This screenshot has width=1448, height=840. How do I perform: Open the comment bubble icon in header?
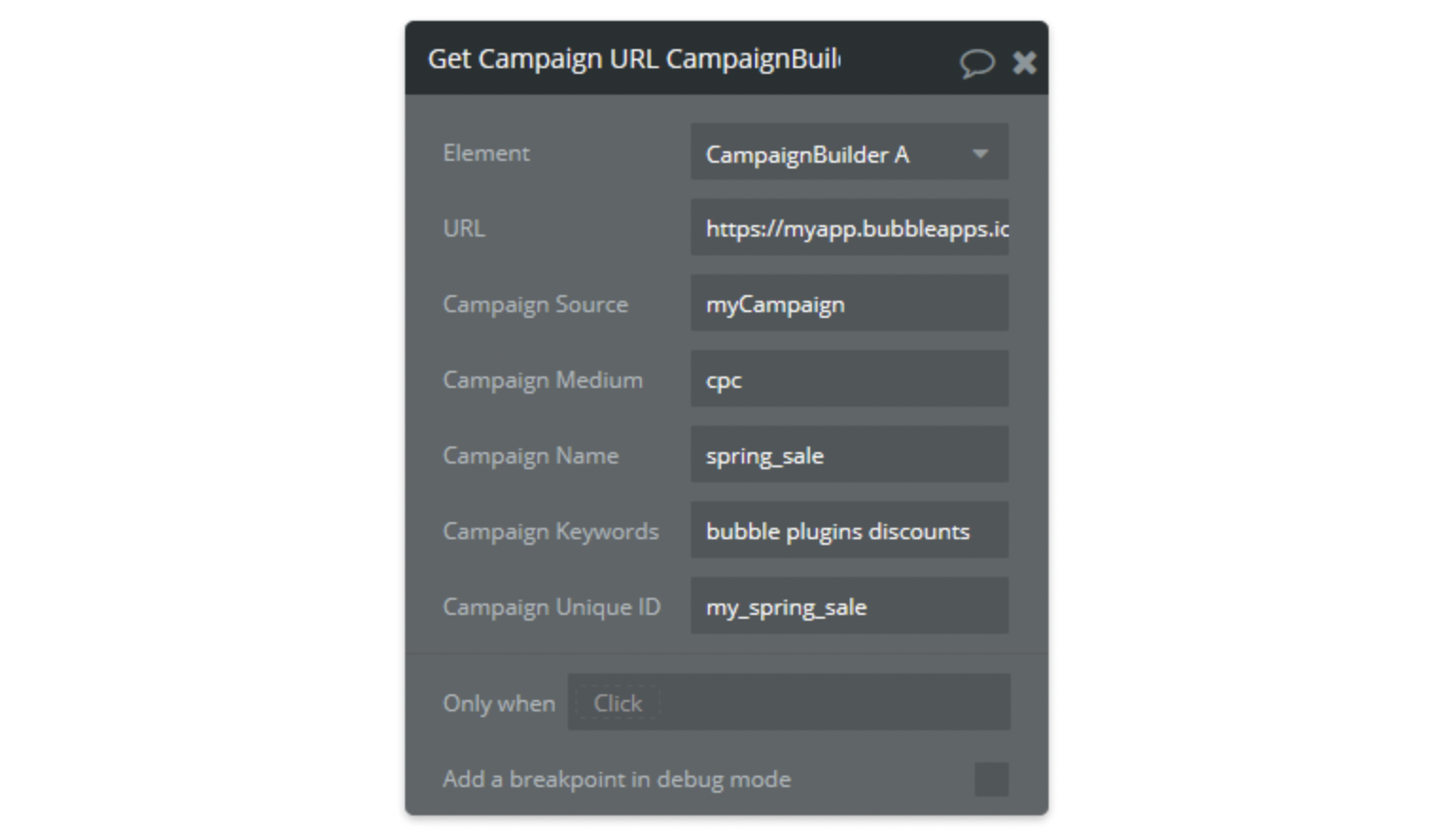coord(977,63)
